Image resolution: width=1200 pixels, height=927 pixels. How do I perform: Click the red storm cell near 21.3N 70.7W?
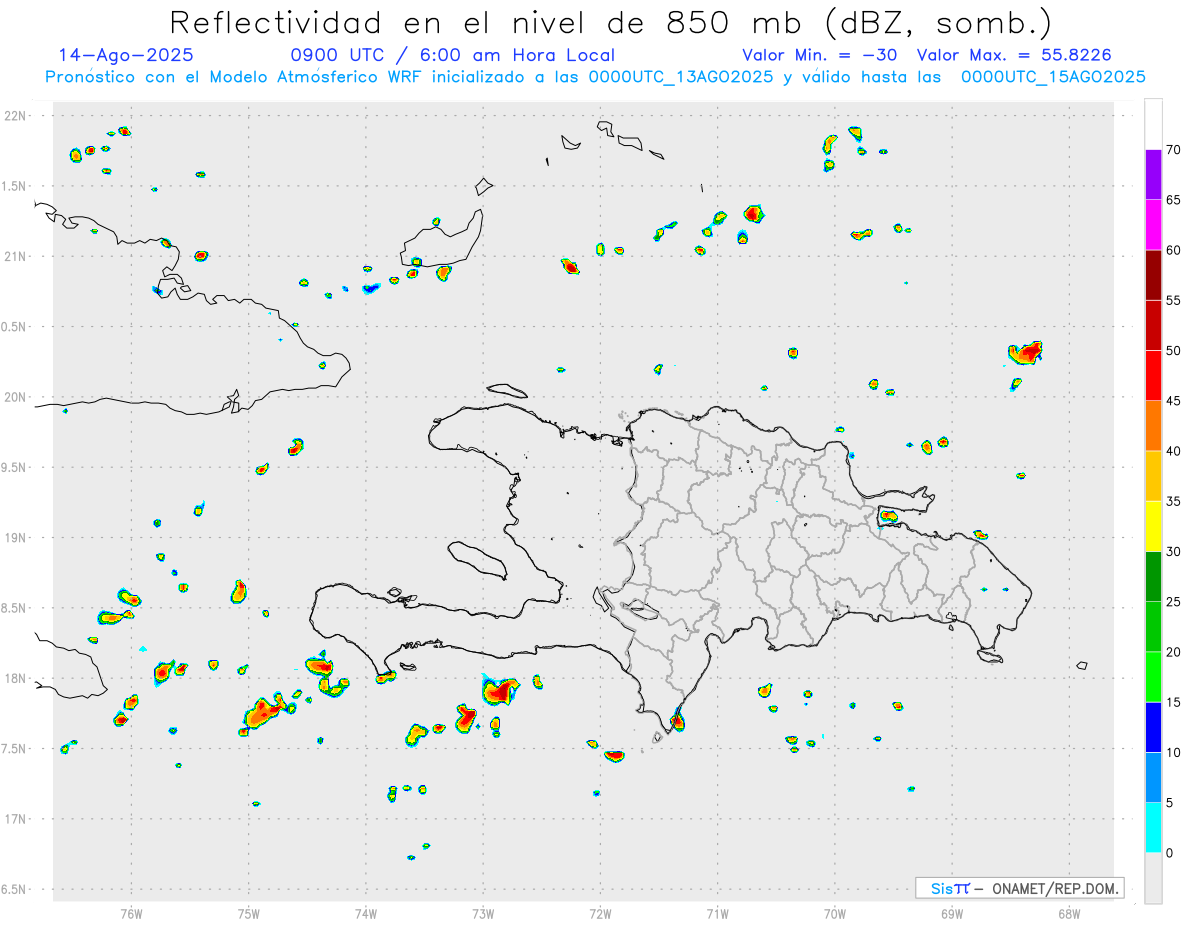click(754, 213)
